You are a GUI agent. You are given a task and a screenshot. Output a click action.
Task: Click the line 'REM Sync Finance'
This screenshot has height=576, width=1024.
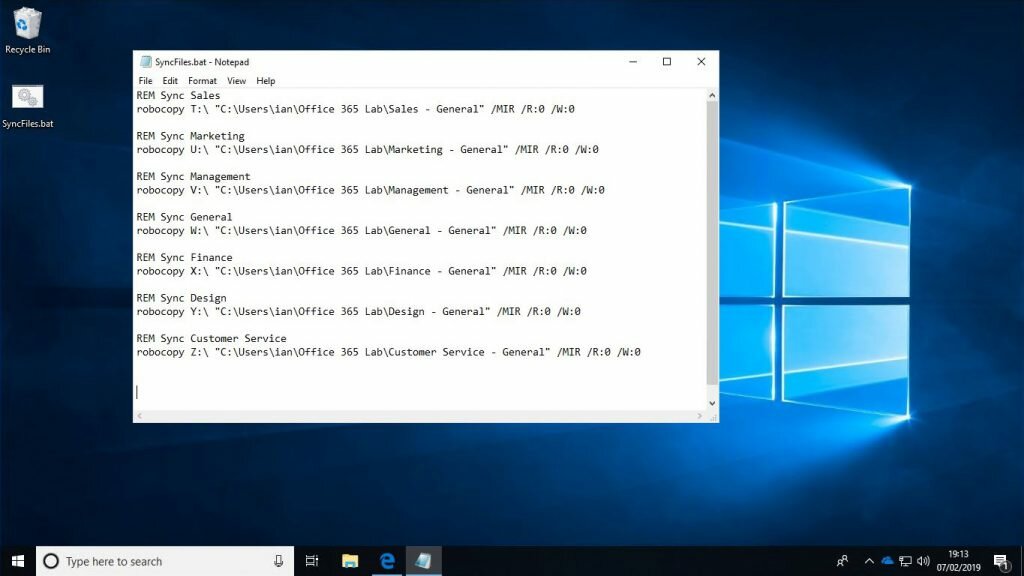pos(184,257)
